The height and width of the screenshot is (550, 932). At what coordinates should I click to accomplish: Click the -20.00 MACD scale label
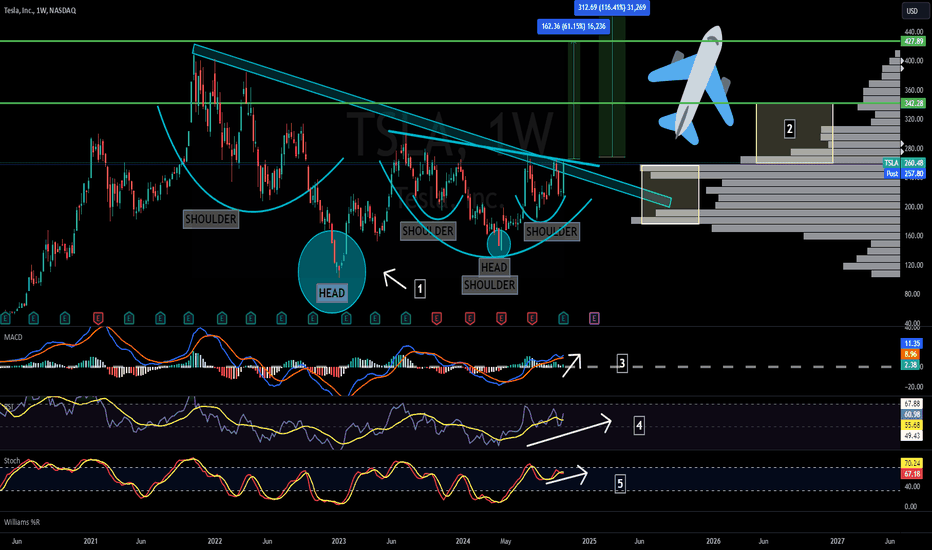coord(914,387)
